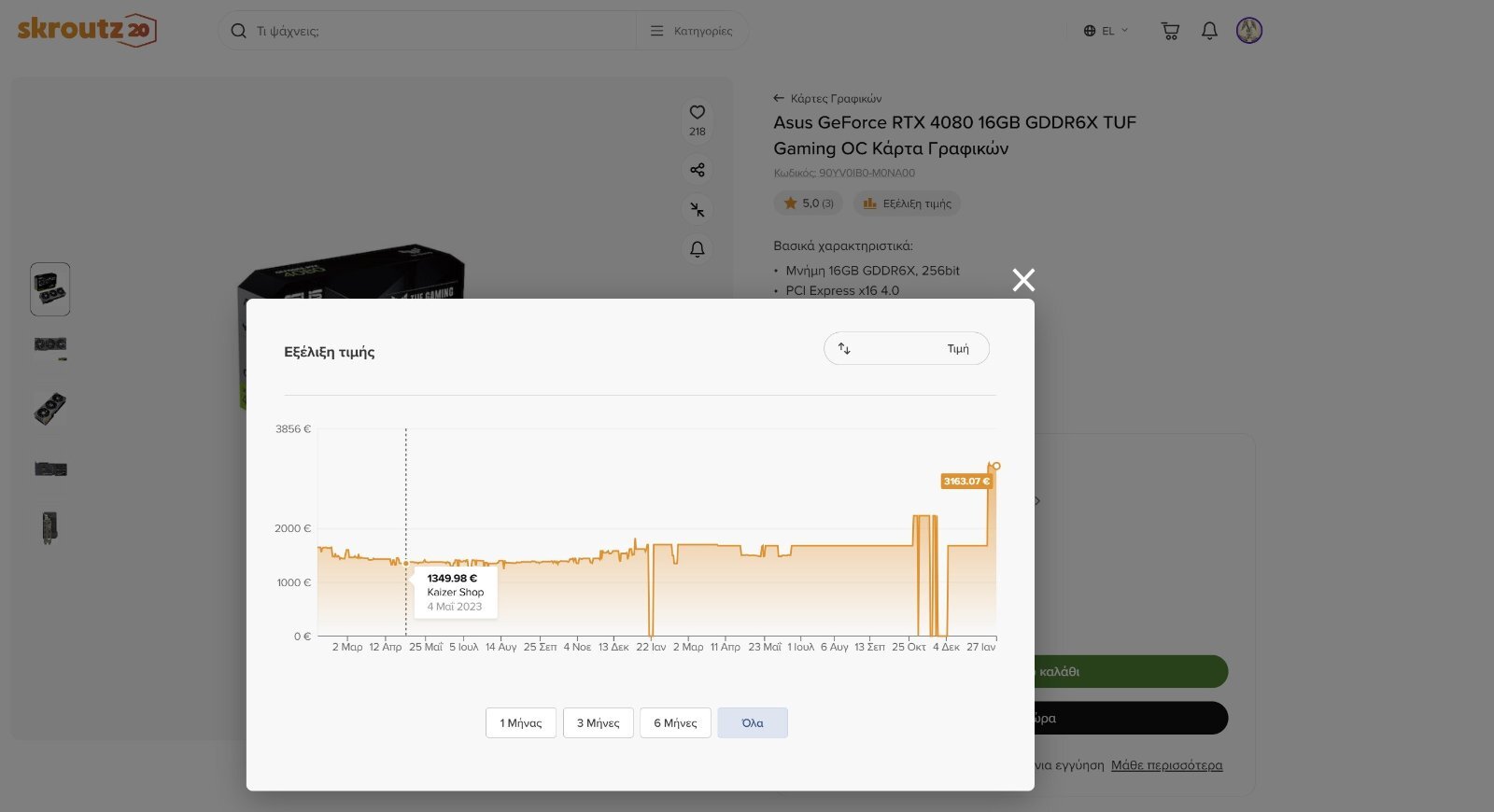This screenshot has height=812, width=1494.
Task: Open the shopping cart
Action: [1170, 31]
